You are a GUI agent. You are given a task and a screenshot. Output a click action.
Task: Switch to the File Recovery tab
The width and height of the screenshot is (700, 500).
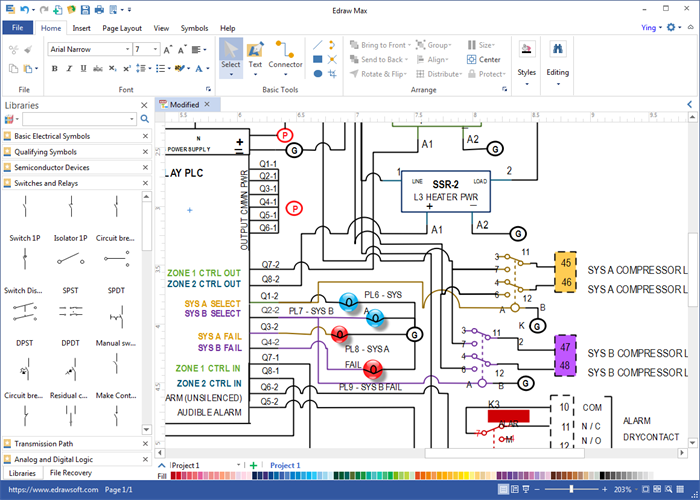(71, 472)
